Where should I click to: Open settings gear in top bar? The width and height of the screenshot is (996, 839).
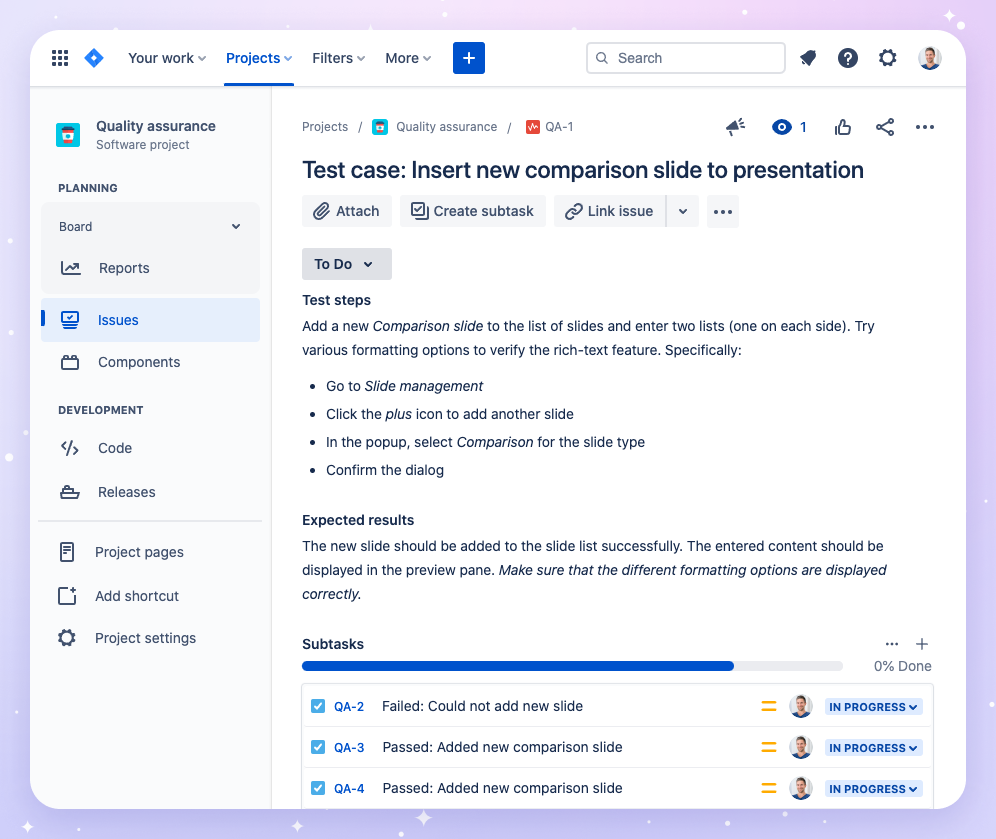(887, 58)
